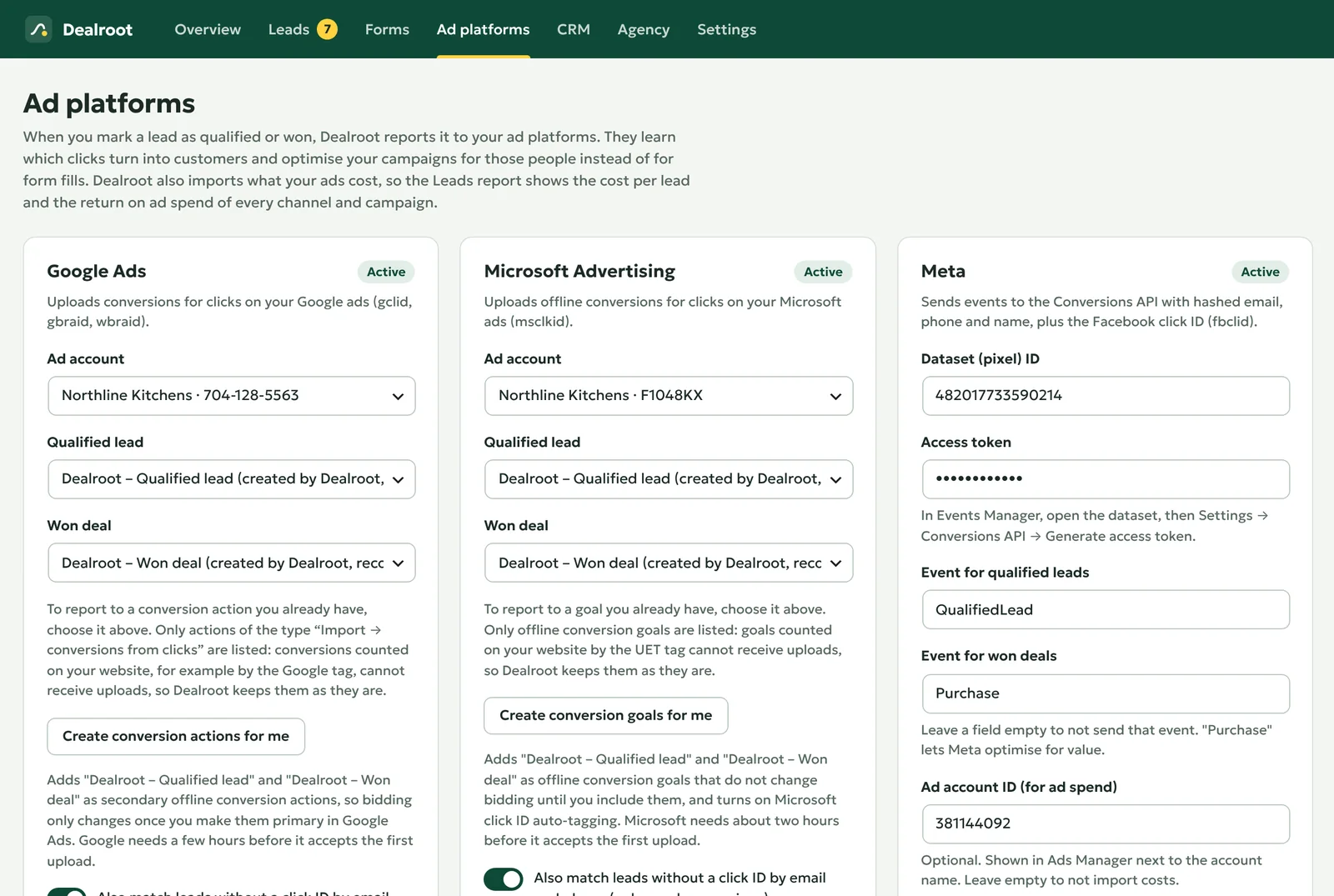Click the Microsoft Advertising card heading
Screen dimensions: 1334x896
pos(579,271)
